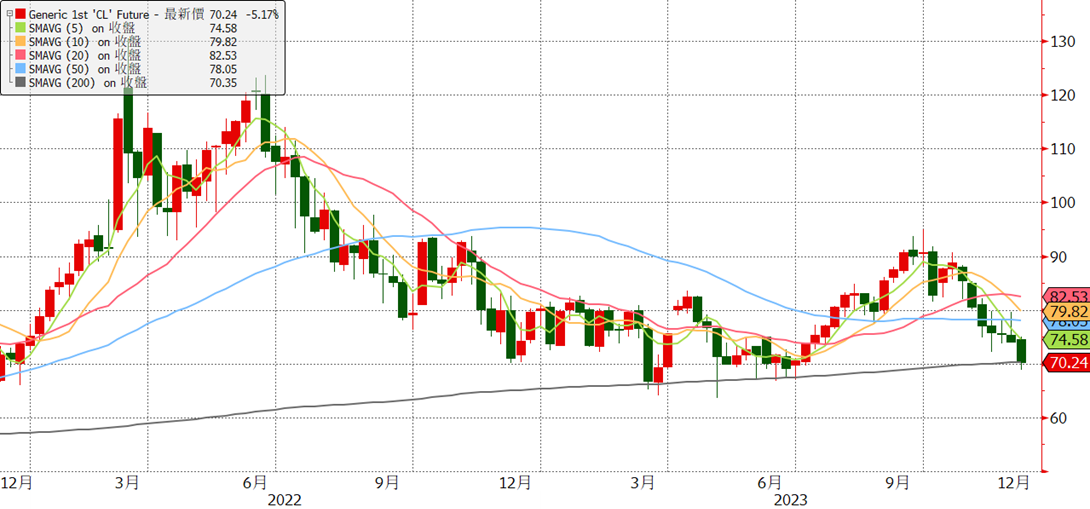Click the 70.35 value in the legend
Image resolution: width=1090 pixels, height=509 pixels.
click(x=225, y=83)
